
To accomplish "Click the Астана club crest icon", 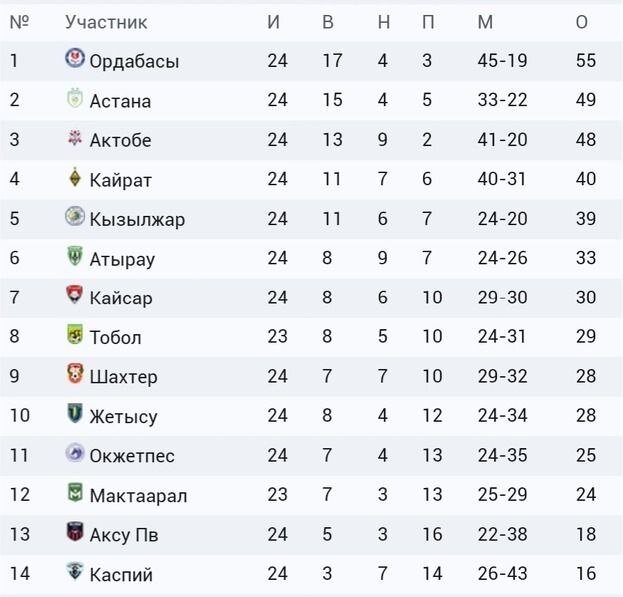I will pyautogui.click(x=75, y=98).
